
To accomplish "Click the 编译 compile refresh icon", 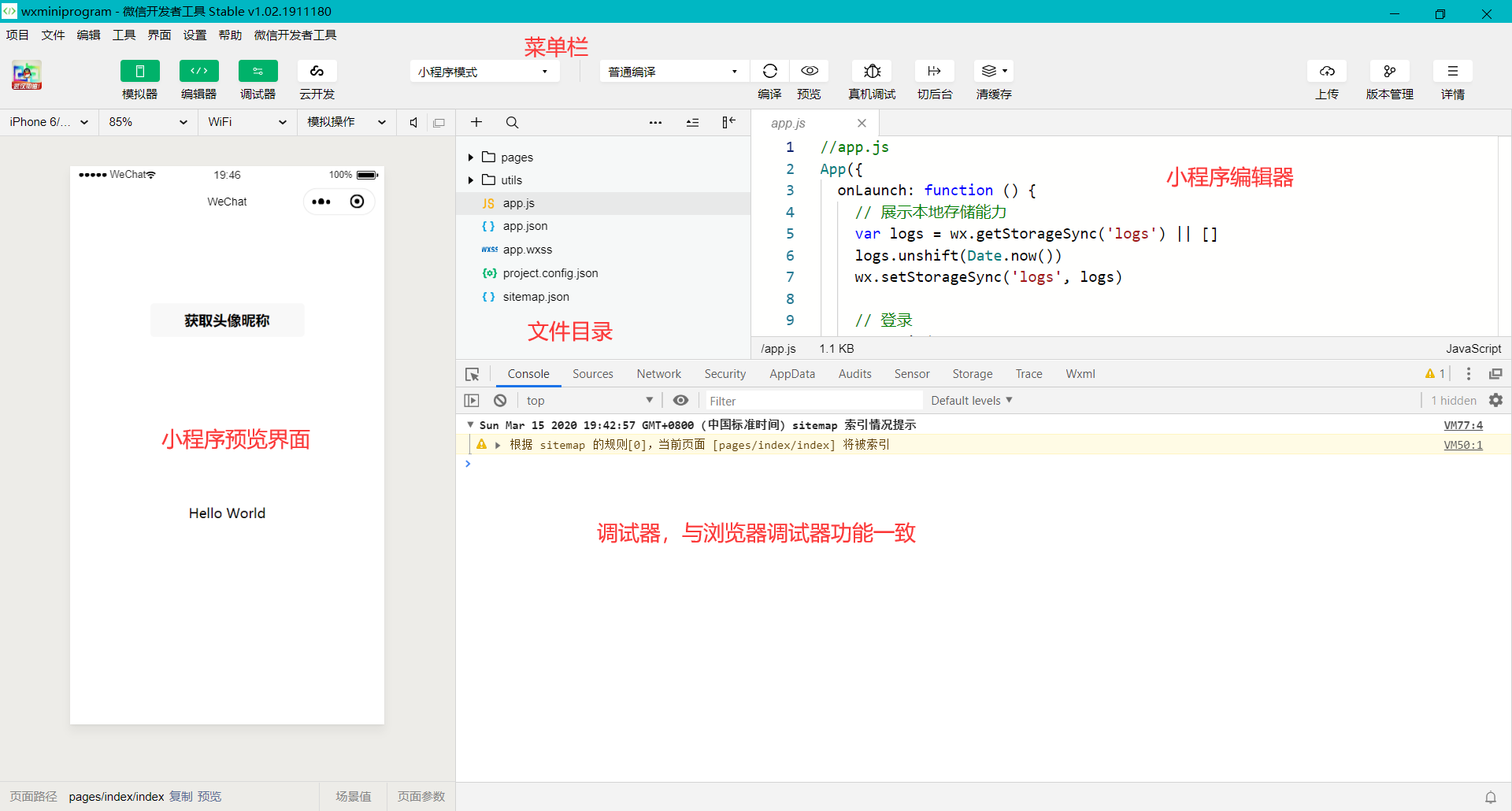I will coord(770,71).
